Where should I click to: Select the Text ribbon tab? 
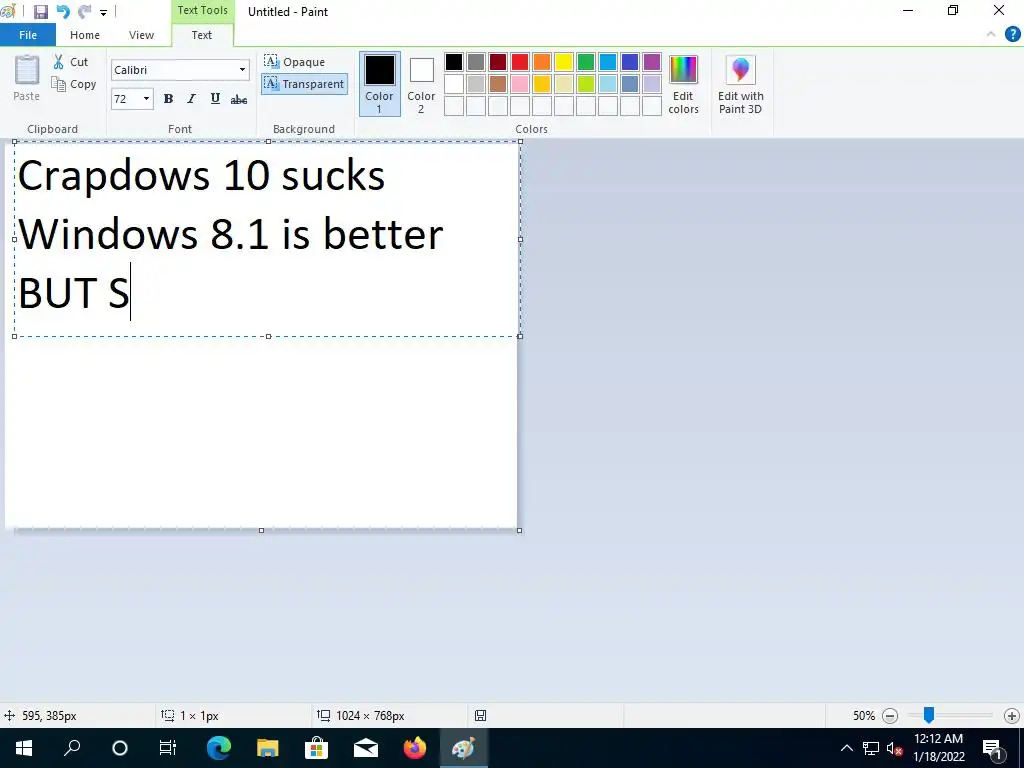tap(202, 35)
